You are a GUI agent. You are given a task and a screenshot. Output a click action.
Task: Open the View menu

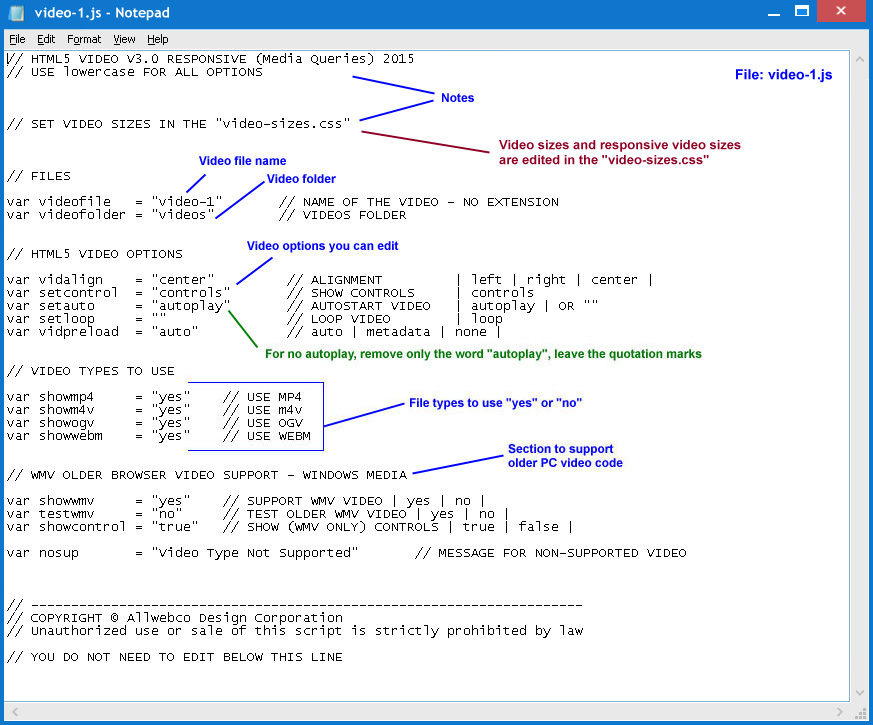(124, 39)
